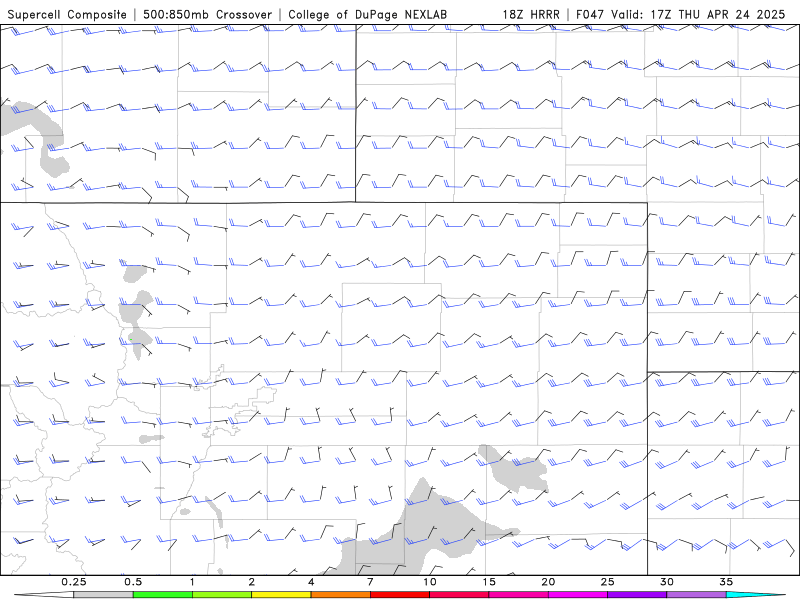Click the legend value 7
This screenshot has height=600, width=800.
[x=370, y=582]
